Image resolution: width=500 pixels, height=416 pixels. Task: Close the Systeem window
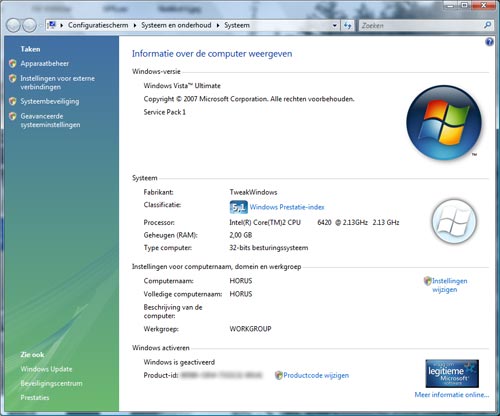[x=483, y=5]
